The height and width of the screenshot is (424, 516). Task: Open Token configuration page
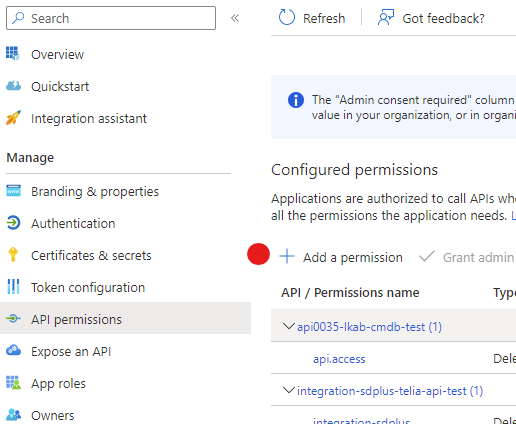pos(88,287)
